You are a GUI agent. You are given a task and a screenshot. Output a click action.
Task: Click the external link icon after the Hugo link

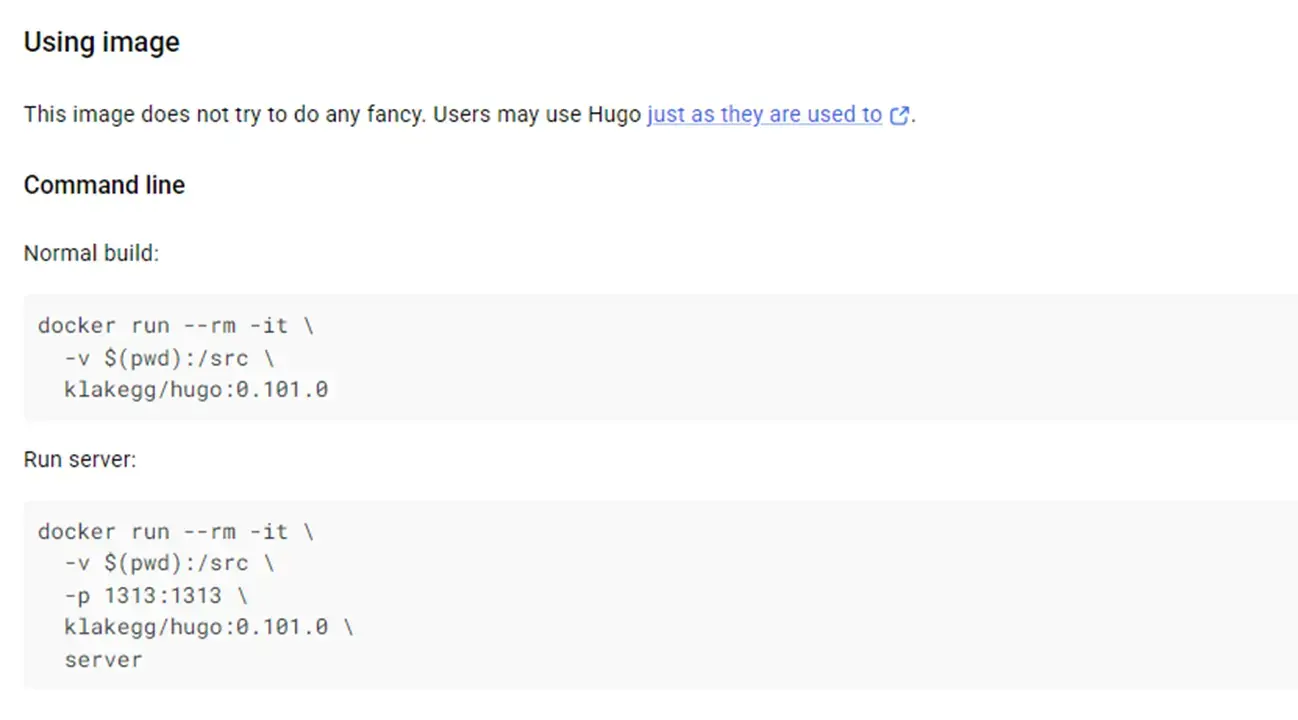coord(900,115)
